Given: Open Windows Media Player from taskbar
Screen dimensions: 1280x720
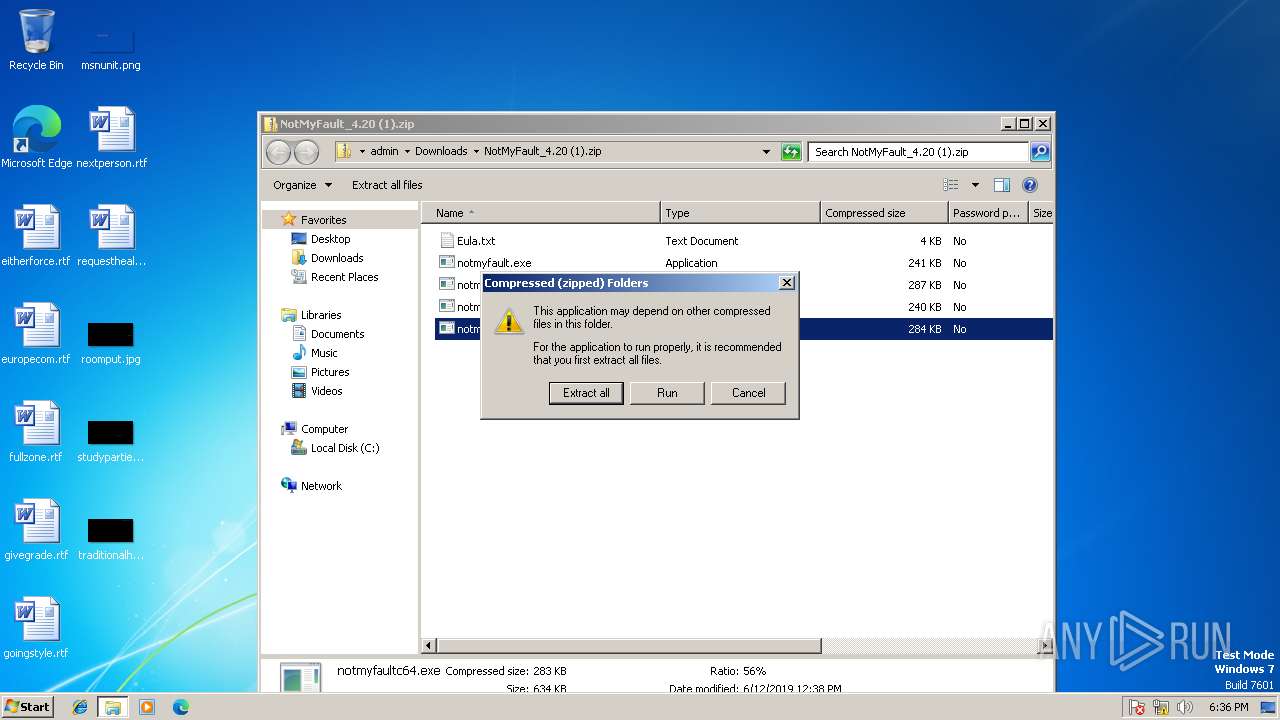Looking at the screenshot, I should [147, 707].
